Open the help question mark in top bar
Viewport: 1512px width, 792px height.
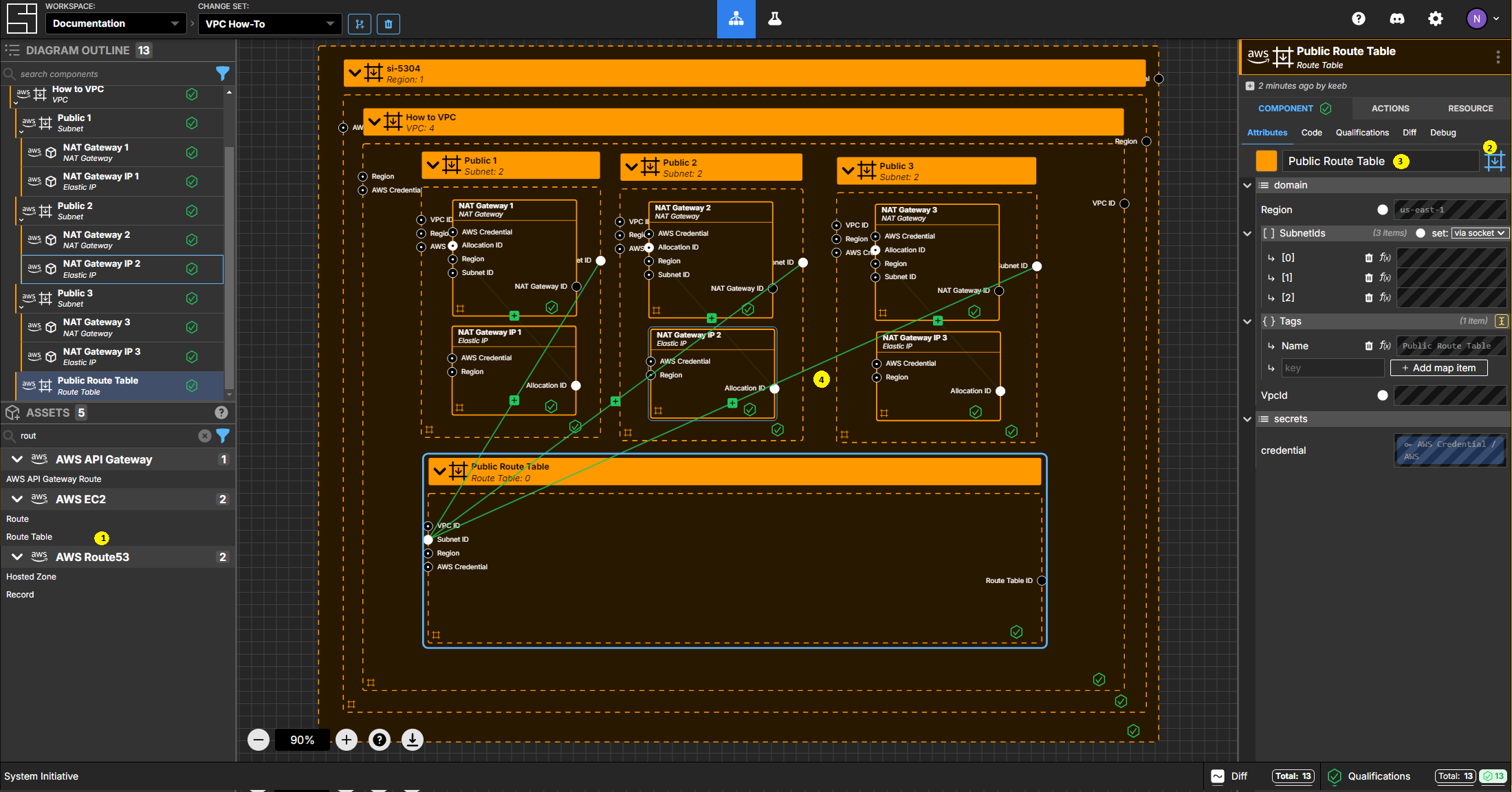[x=1358, y=19]
